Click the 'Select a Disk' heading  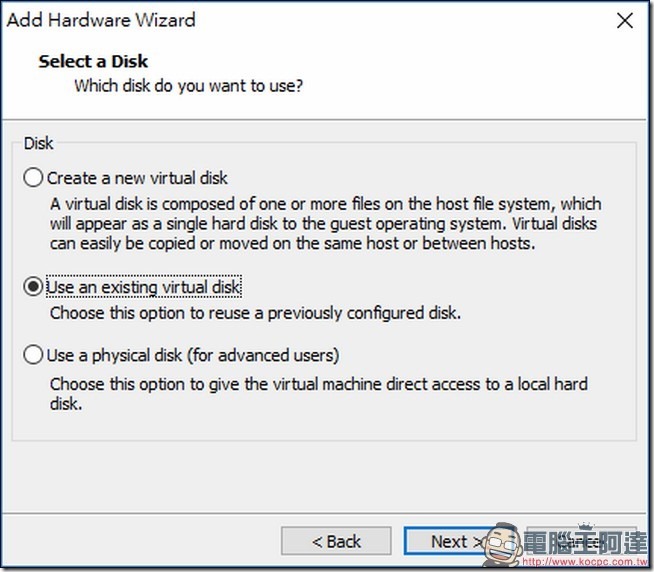click(93, 61)
